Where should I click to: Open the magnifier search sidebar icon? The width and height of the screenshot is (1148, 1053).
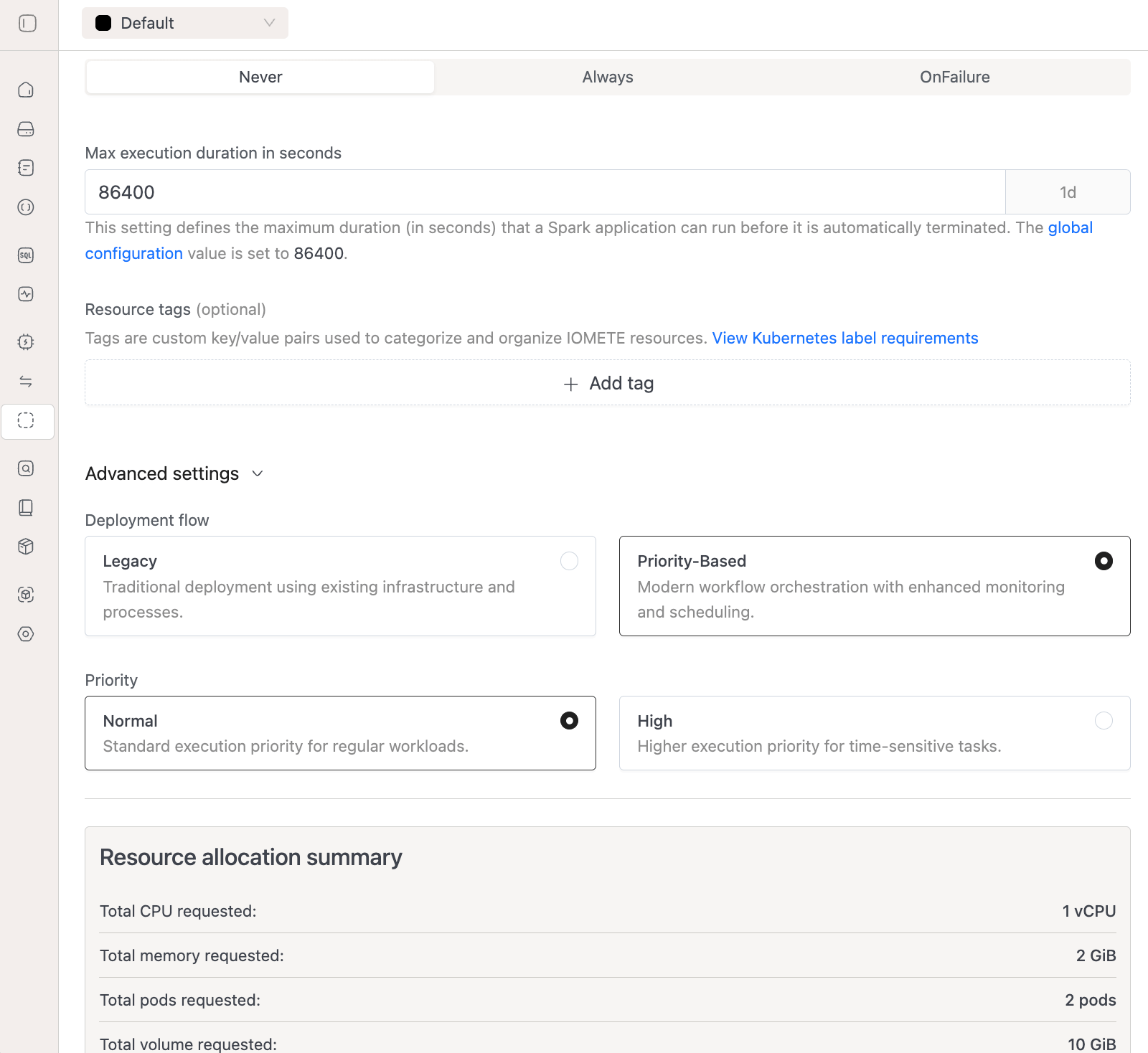click(x=26, y=468)
